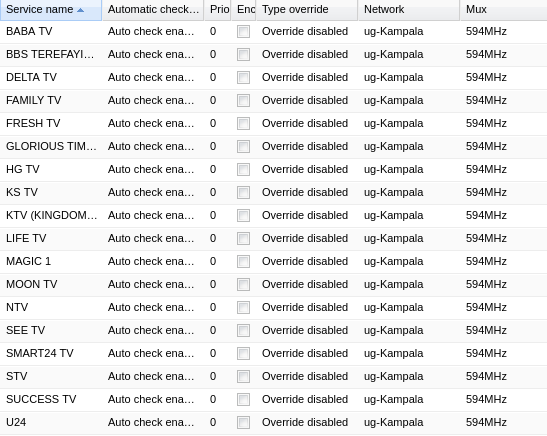
Task: Click the ascending sort arrow on Service name
Action: 80,10
